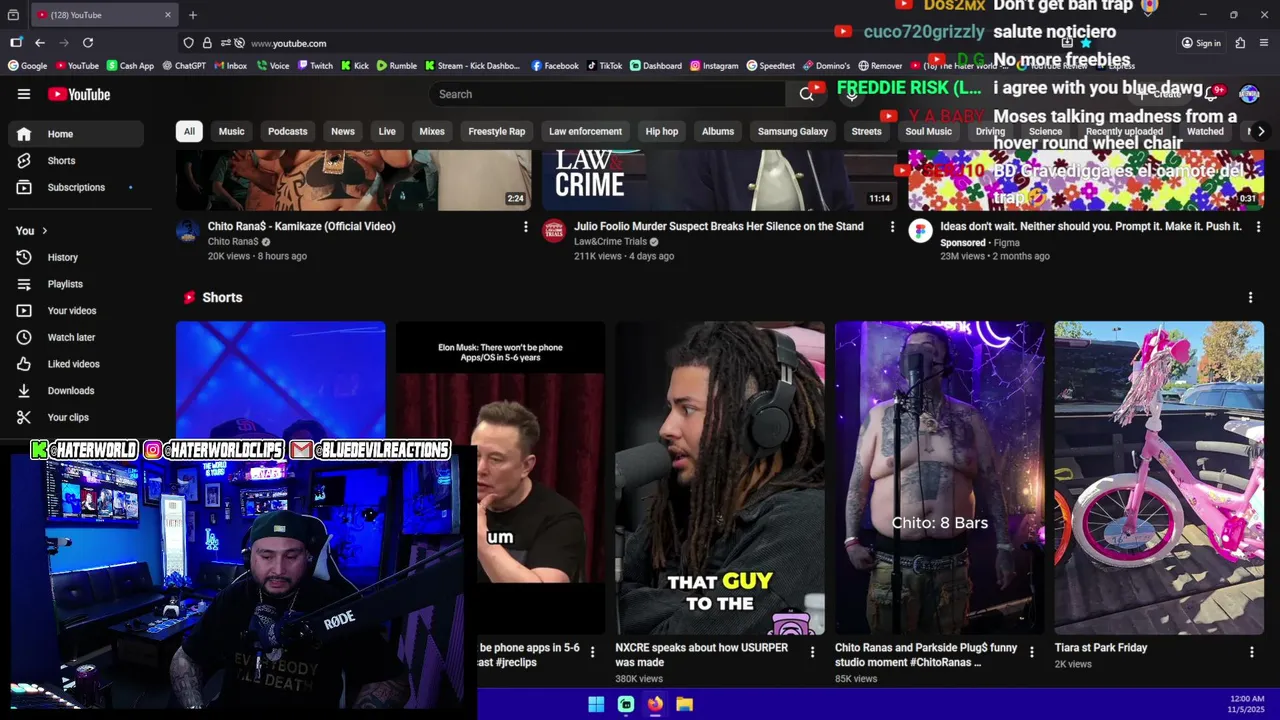
Task: Open options menu for Kamikaze video
Action: (525, 227)
